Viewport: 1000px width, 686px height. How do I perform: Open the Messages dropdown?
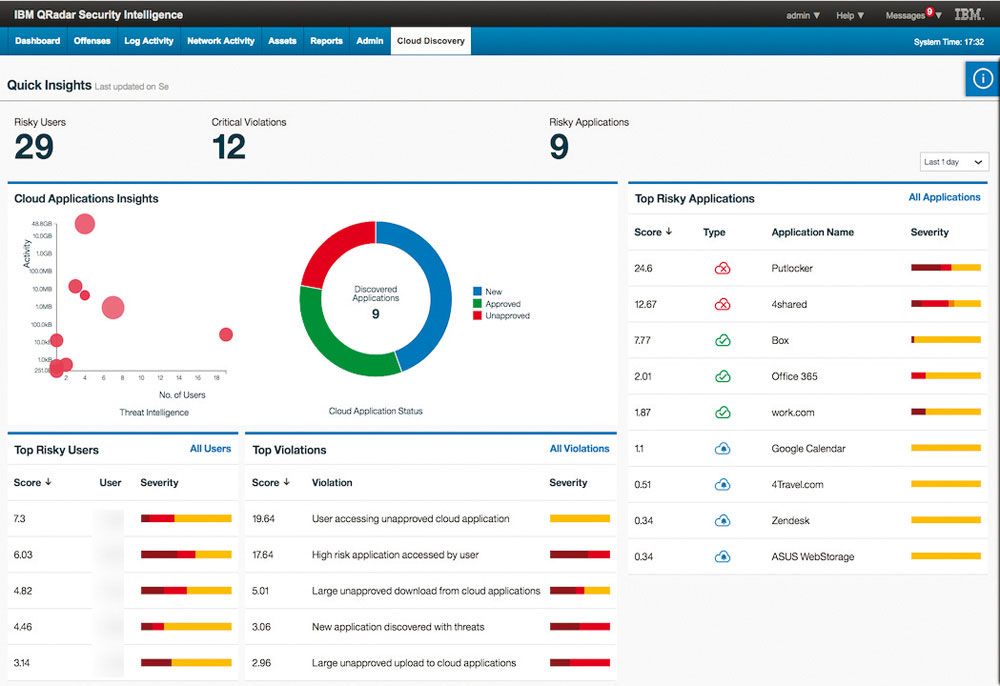coord(913,15)
